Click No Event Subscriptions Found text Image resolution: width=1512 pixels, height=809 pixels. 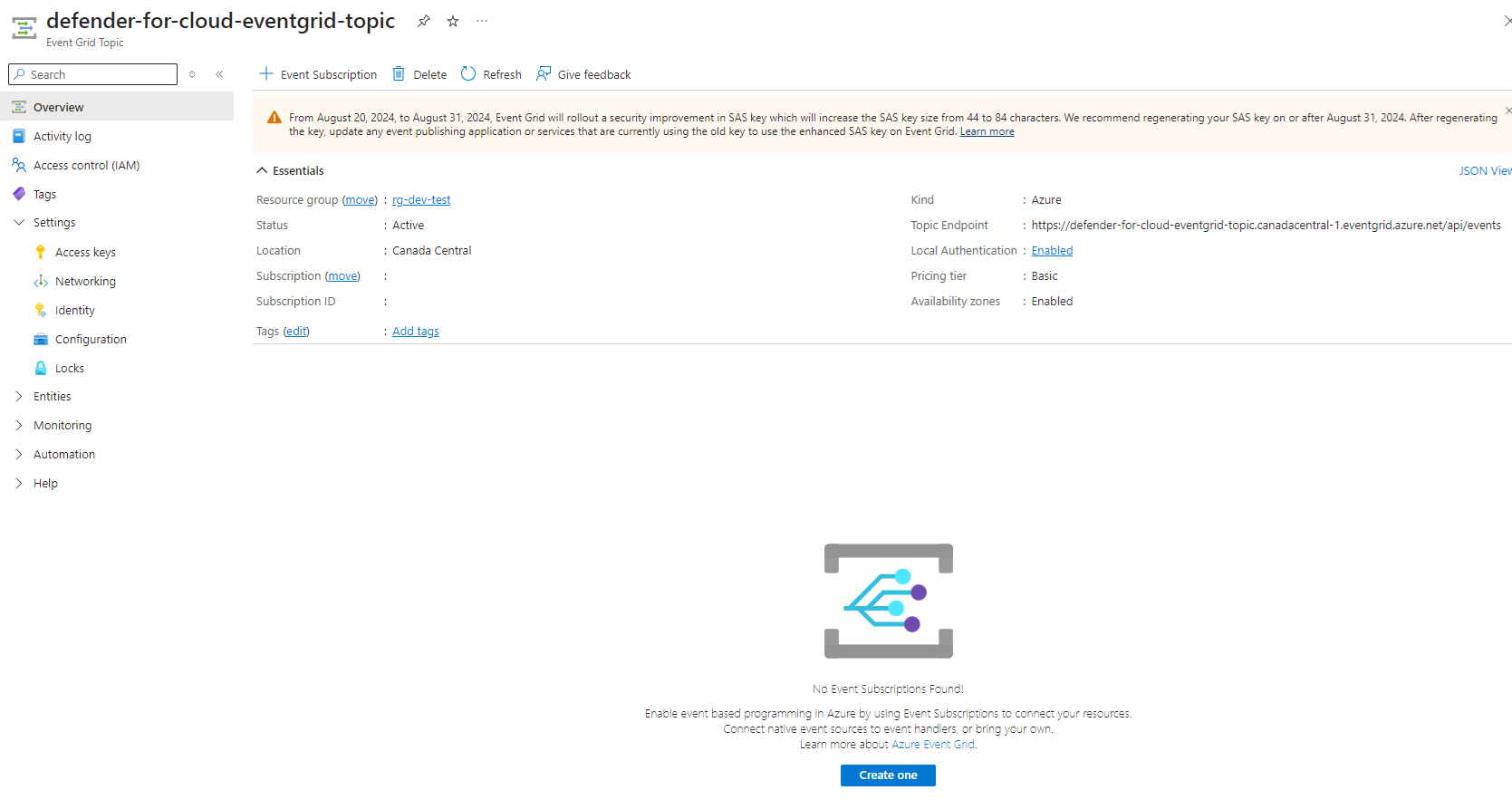(x=888, y=689)
